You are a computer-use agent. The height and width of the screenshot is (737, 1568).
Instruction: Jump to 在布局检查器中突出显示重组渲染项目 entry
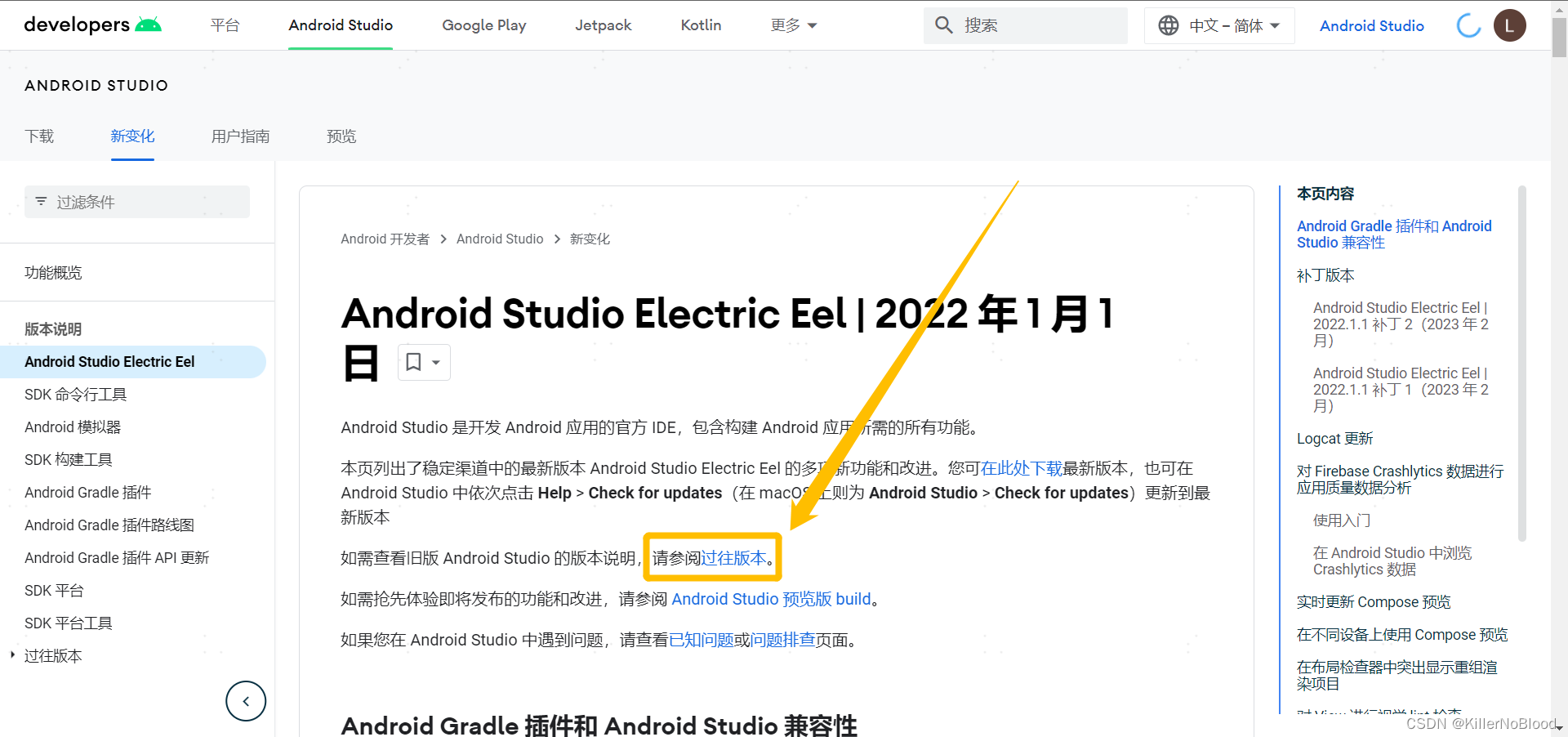[x=1397, y=676]
